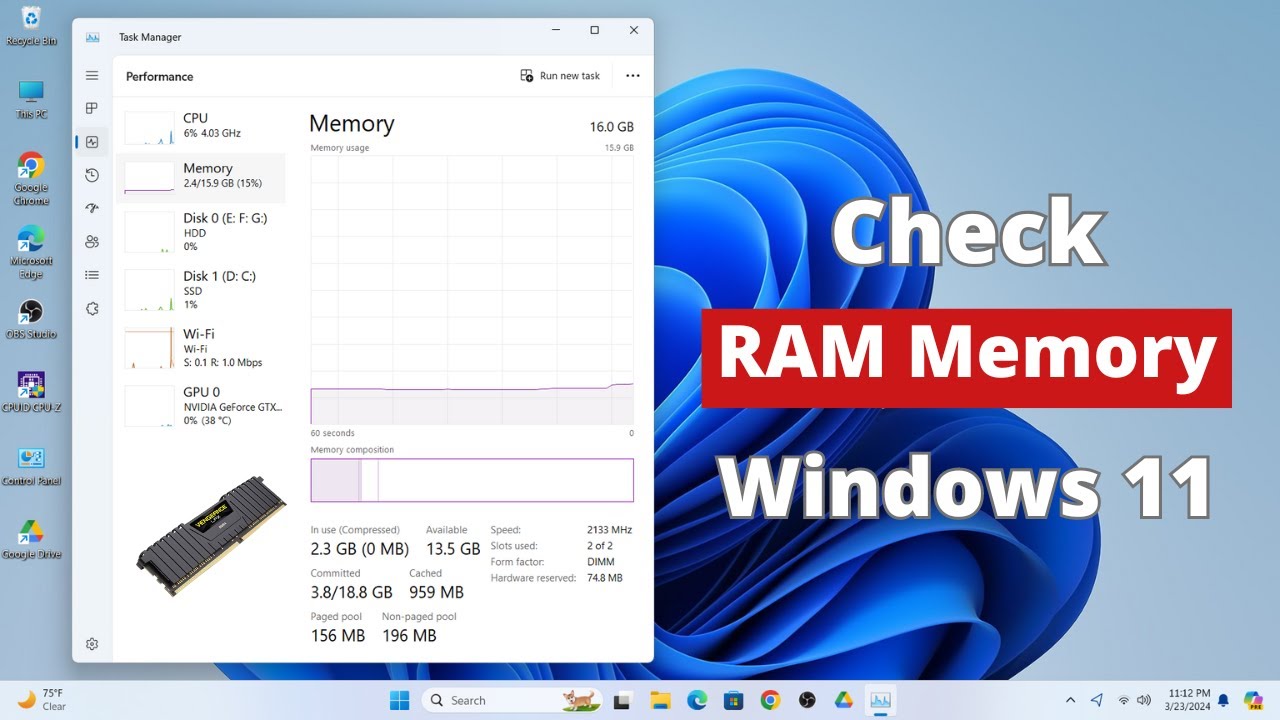Select the Performance page icon in sidebar
The height and width of the screenshot is (720, 1280).
point(92,142)
